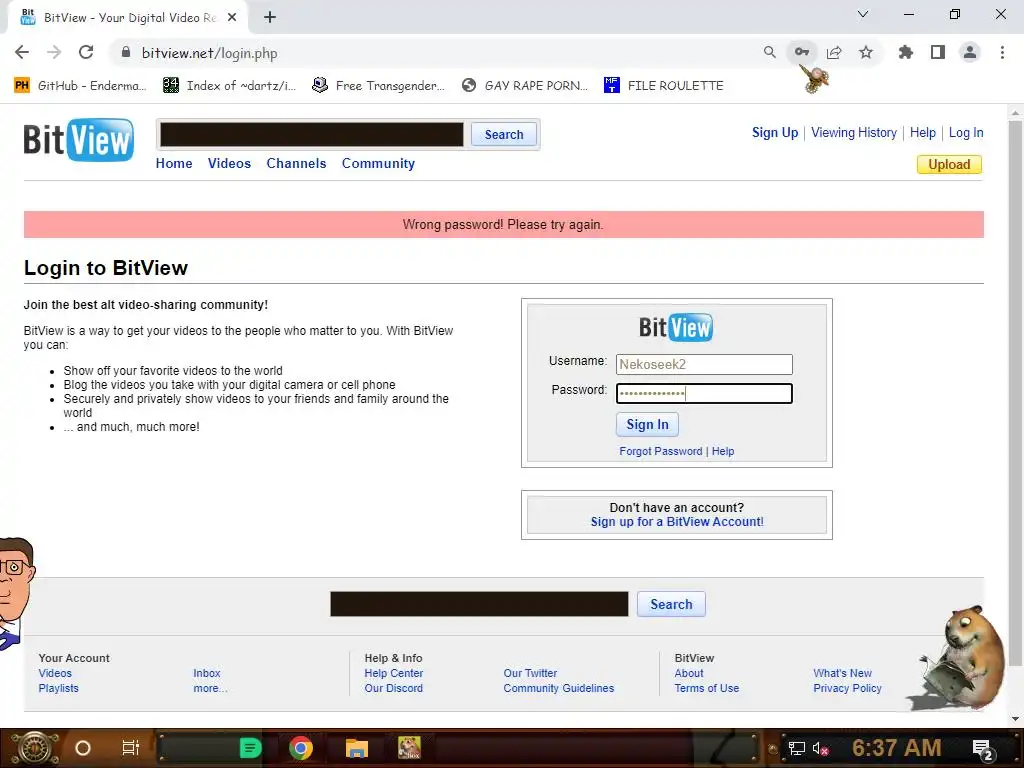The height and width of the screenshot is (768, 1024).
Task: View the site lock information icon
Action: [126, 52]
